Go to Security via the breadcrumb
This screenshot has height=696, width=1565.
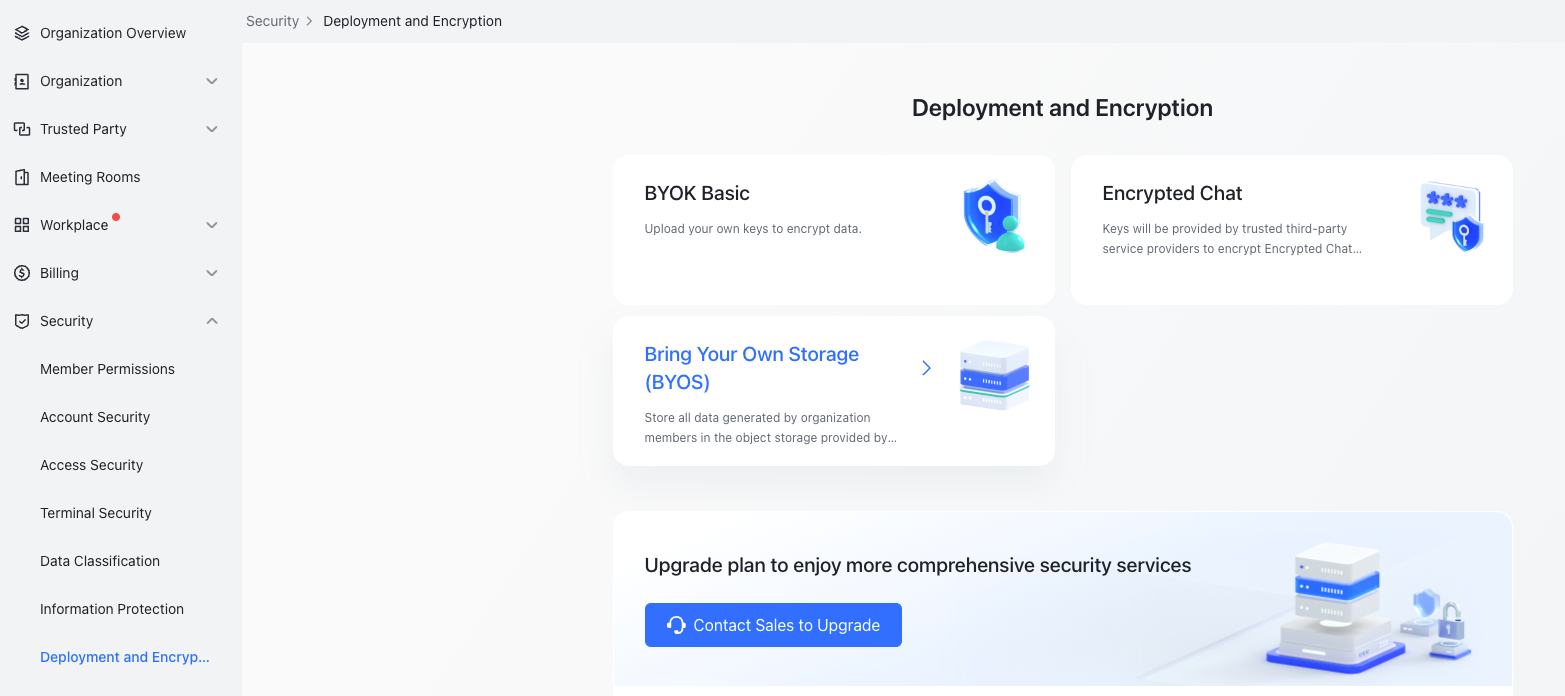[x=272, y=20]
